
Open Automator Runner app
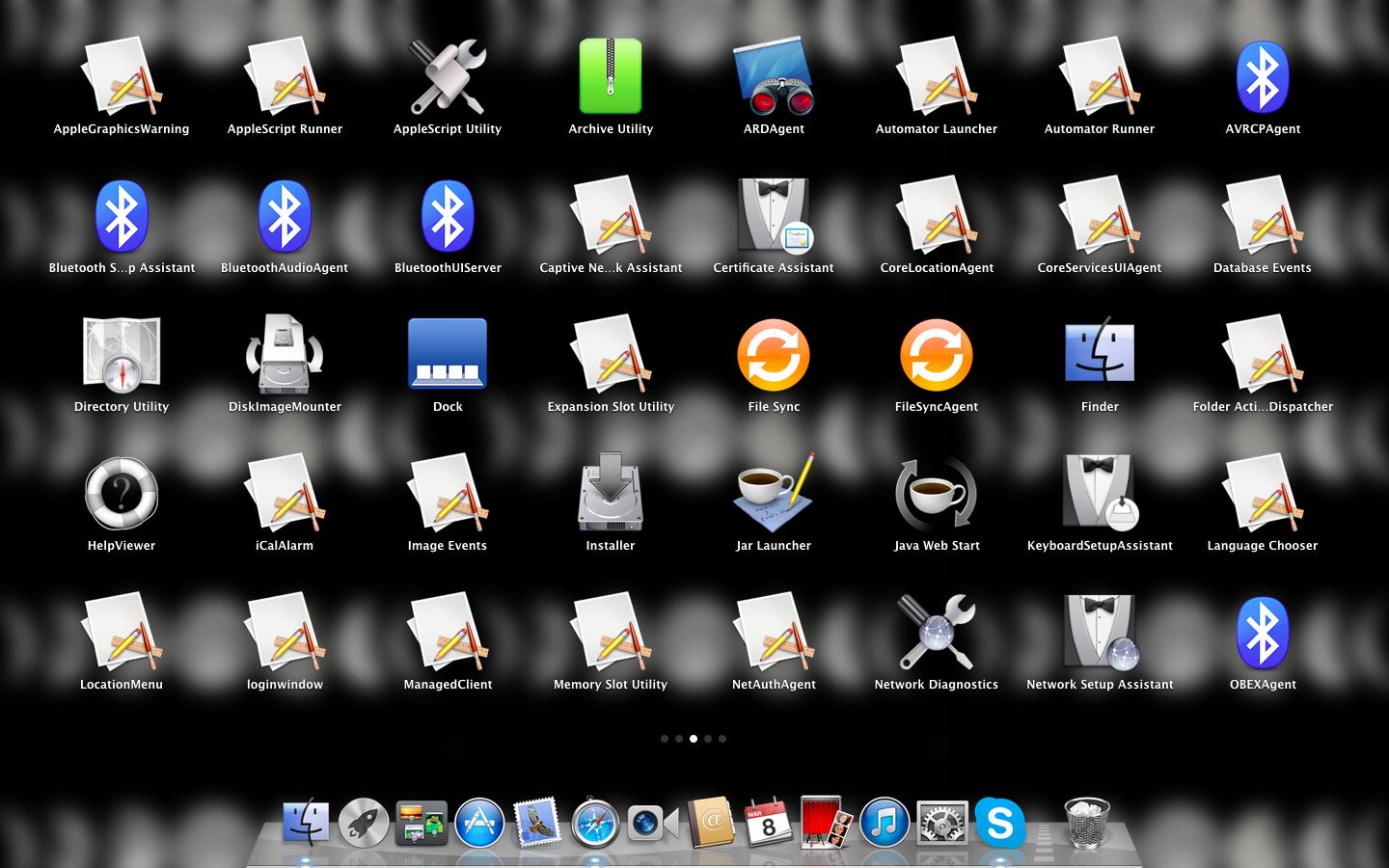point(1100,76)
